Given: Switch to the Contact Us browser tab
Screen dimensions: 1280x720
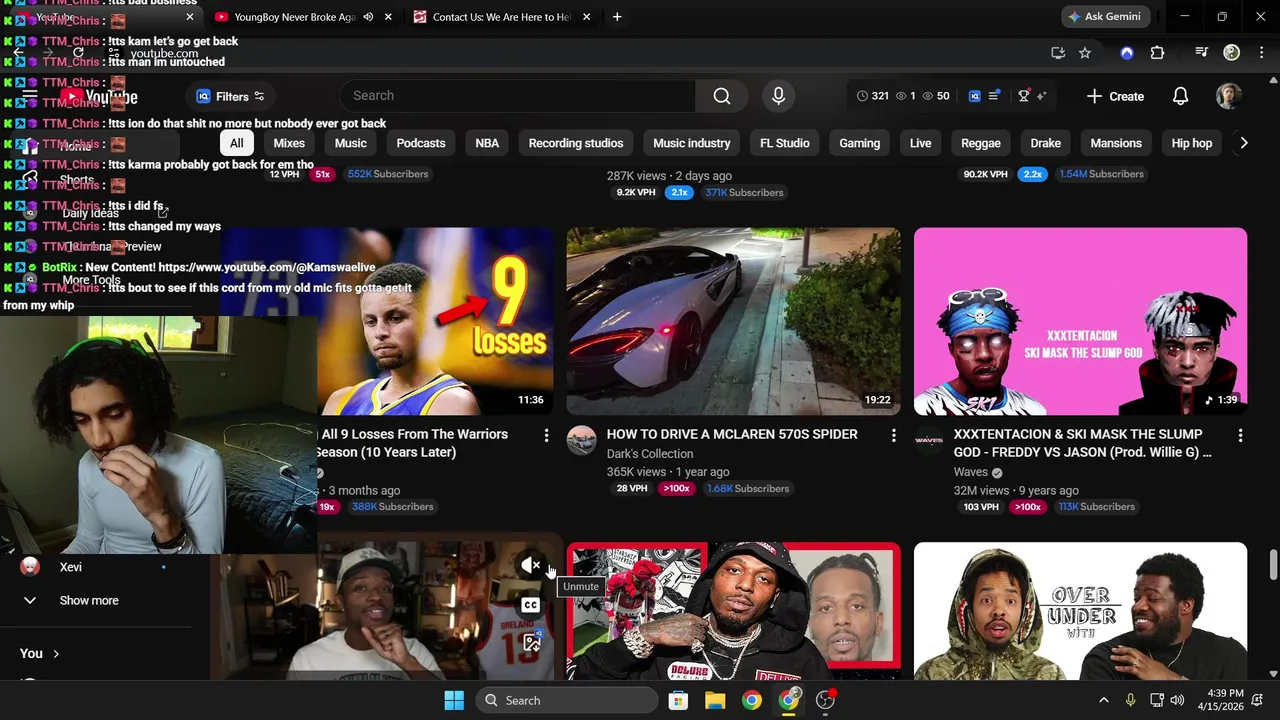Looking at the screenshot, I should point(502,17).
